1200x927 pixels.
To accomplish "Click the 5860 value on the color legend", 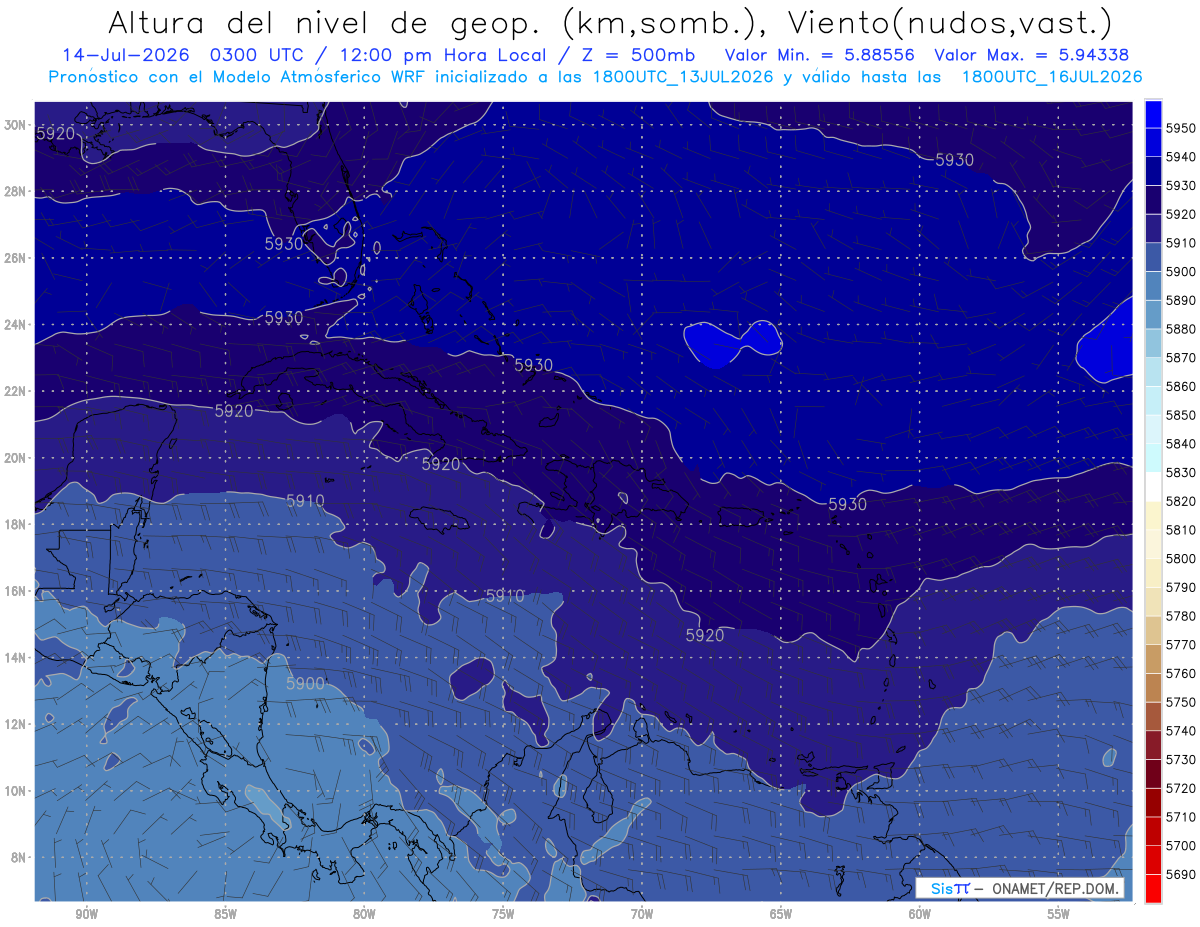I will click(1180, 386).
